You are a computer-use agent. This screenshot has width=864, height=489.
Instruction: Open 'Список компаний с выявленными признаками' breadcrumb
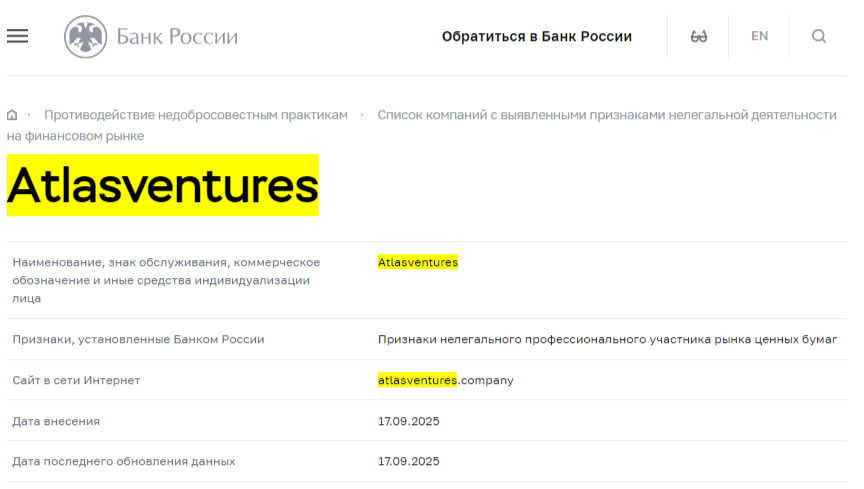pos(606,115)
